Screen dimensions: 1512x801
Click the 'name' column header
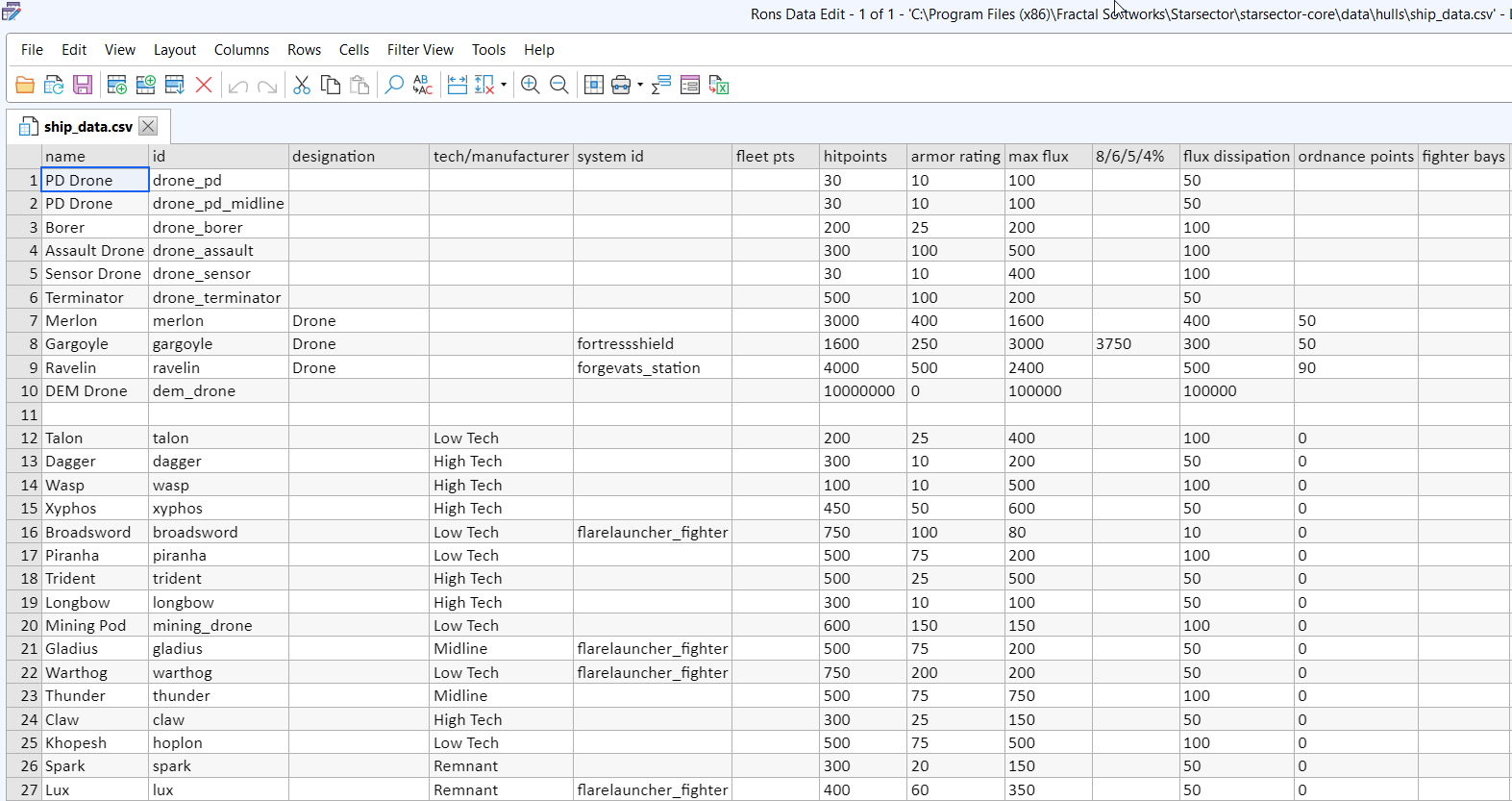click(95, 156)
